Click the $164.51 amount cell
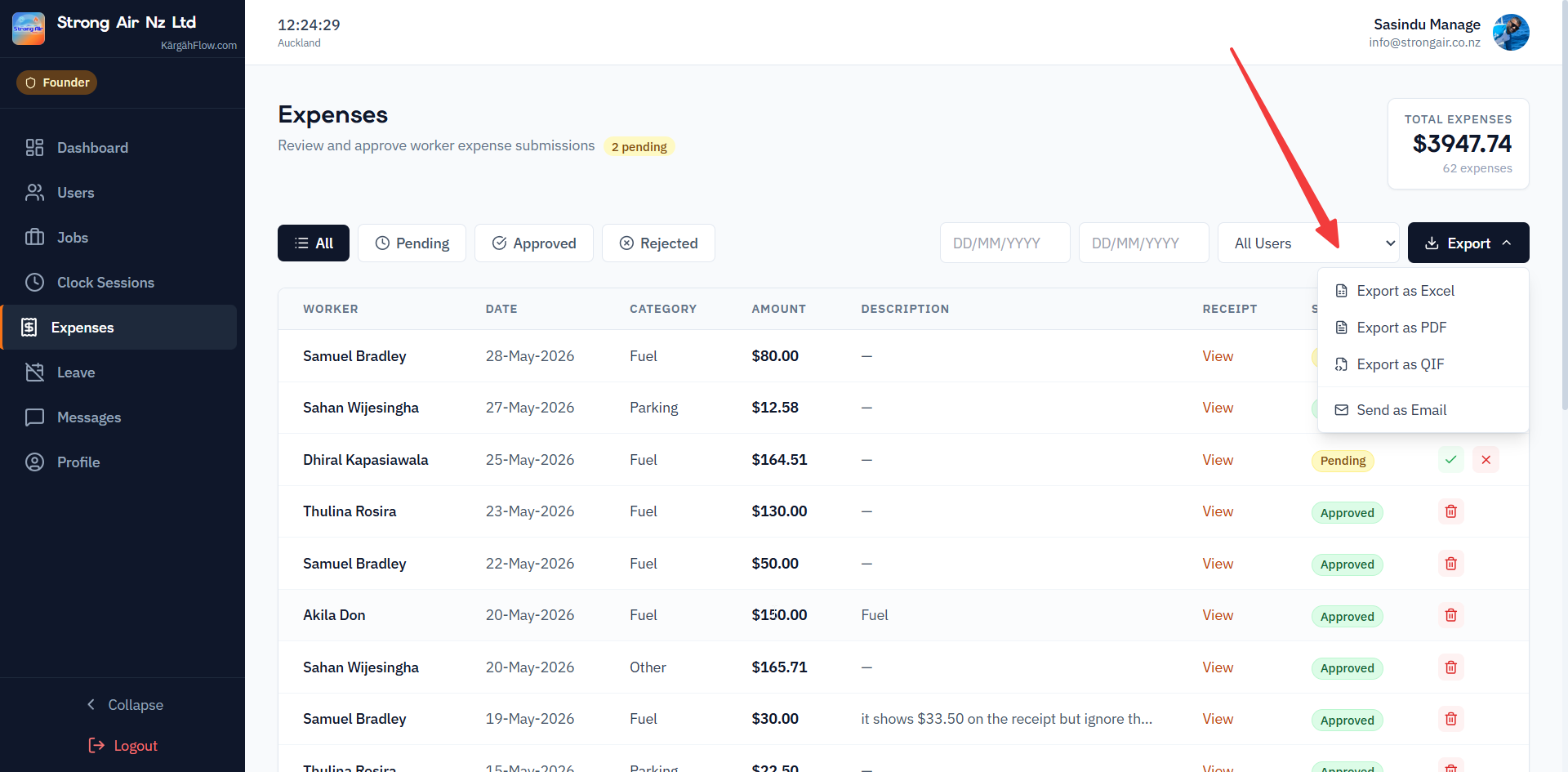The image size is (1568, 772). [x=779, y=460]
